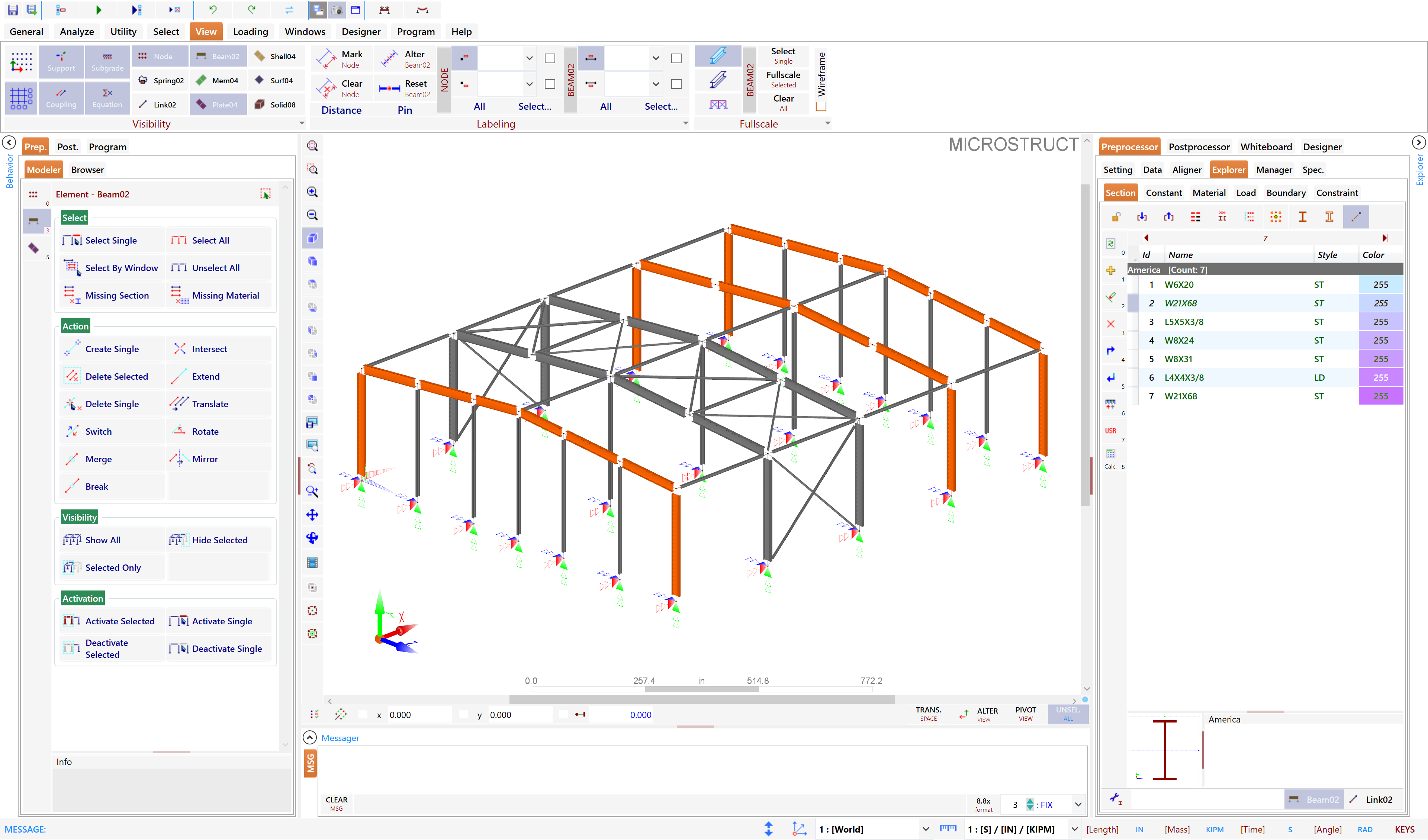This screenshot has width=1428, height=840.
Task: Open the World coordinate system dropdown
Action: (x=925, y=829)
